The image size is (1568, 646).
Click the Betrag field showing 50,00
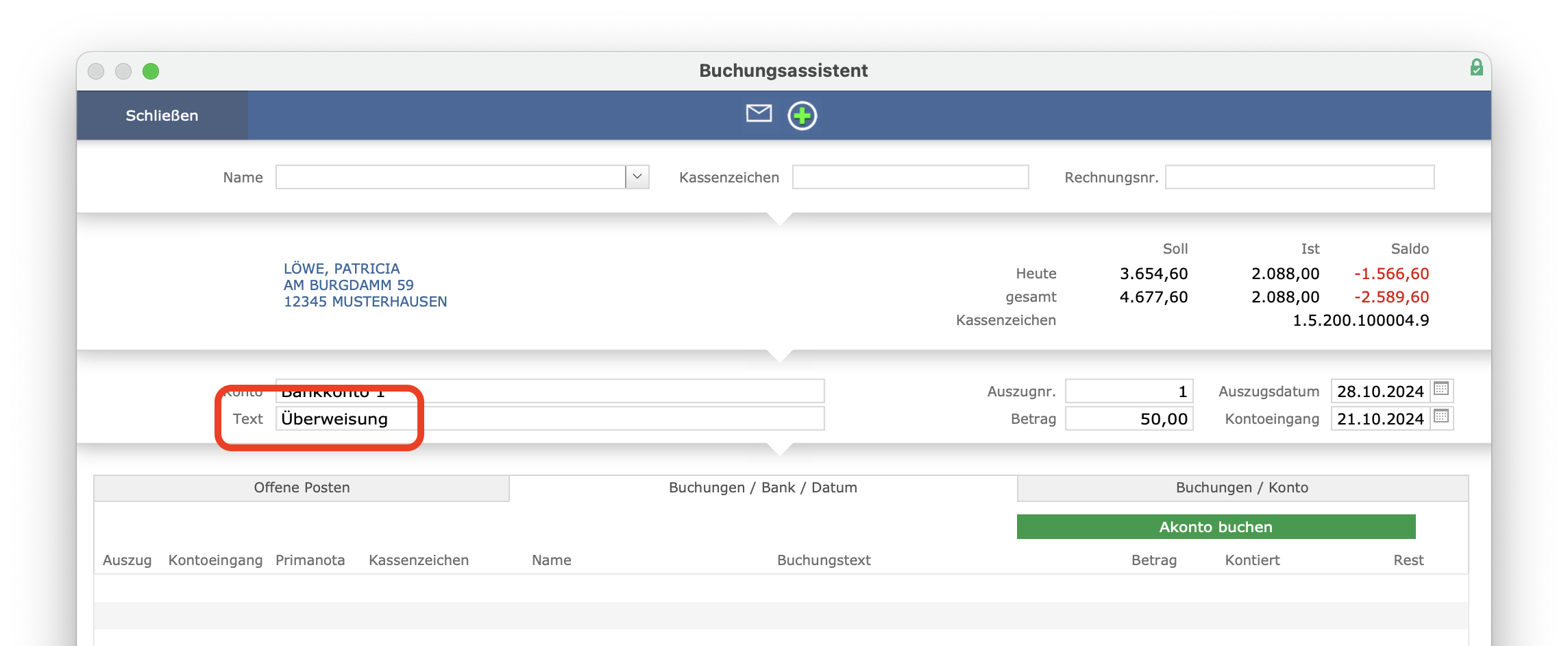pyautogui.click(x=1129, y=418)
